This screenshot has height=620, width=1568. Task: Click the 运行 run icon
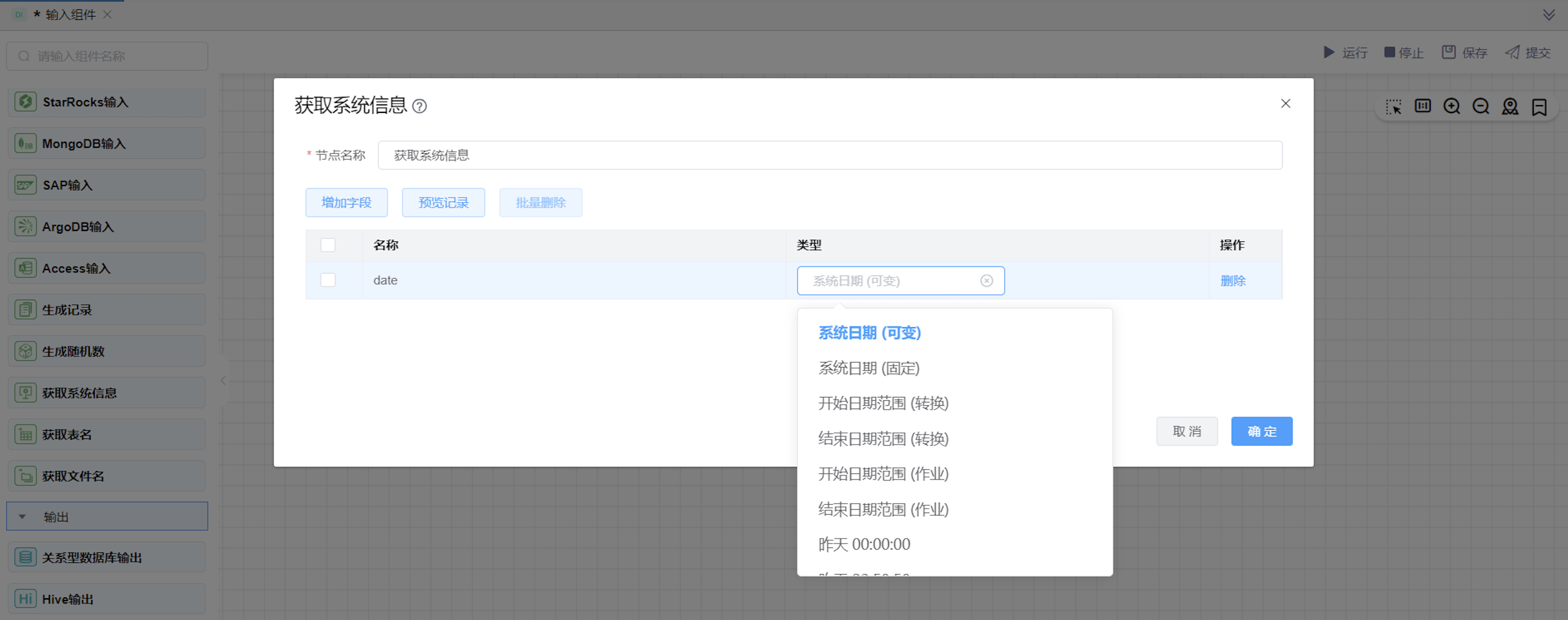(x=1329, y=53)
